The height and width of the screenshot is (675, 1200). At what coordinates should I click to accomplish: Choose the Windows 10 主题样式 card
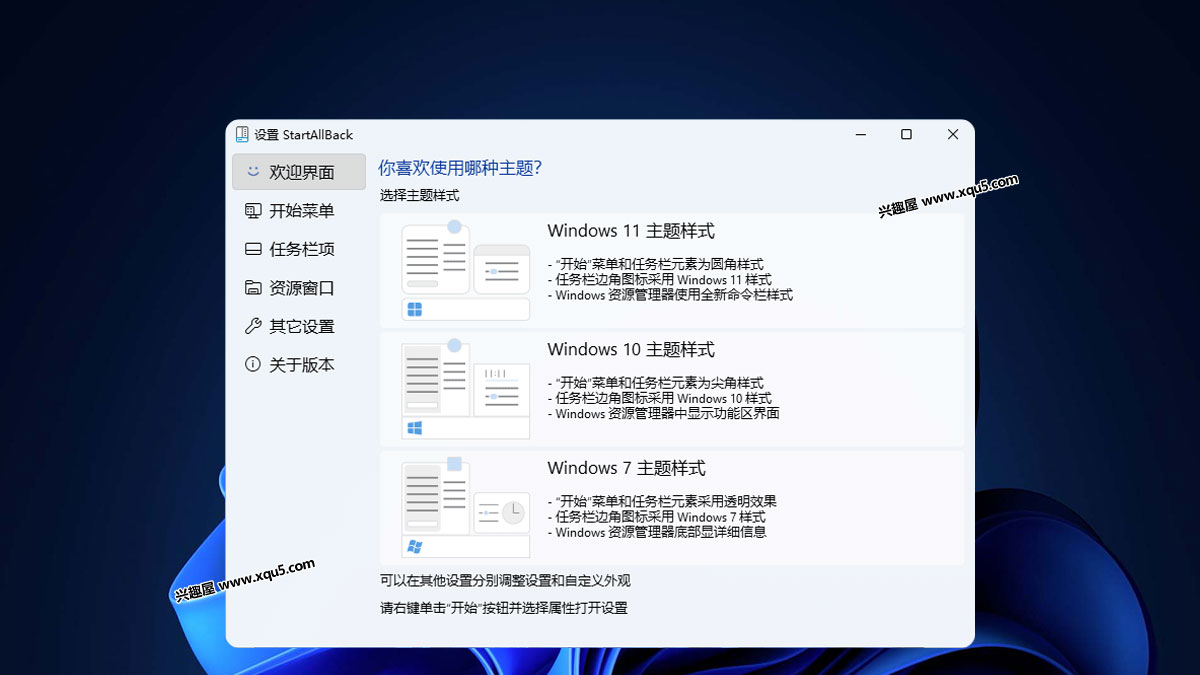(x=672, y=389)
